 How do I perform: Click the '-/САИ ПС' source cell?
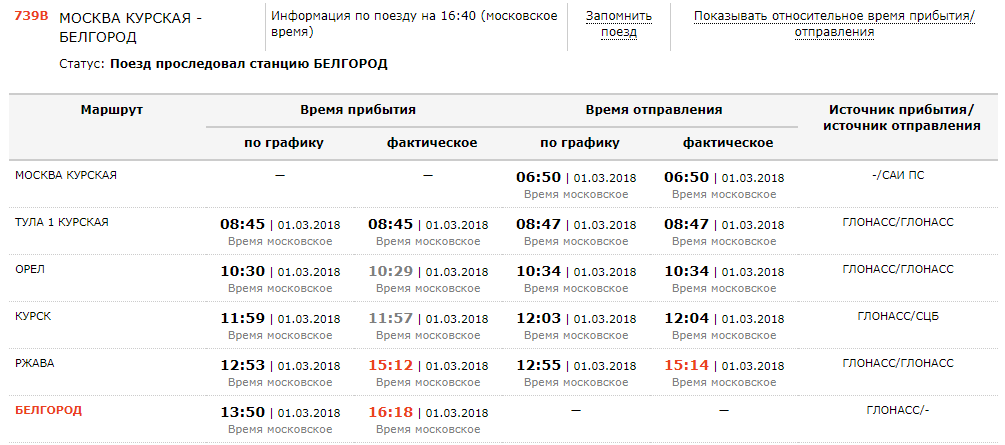tap(898, 175)
